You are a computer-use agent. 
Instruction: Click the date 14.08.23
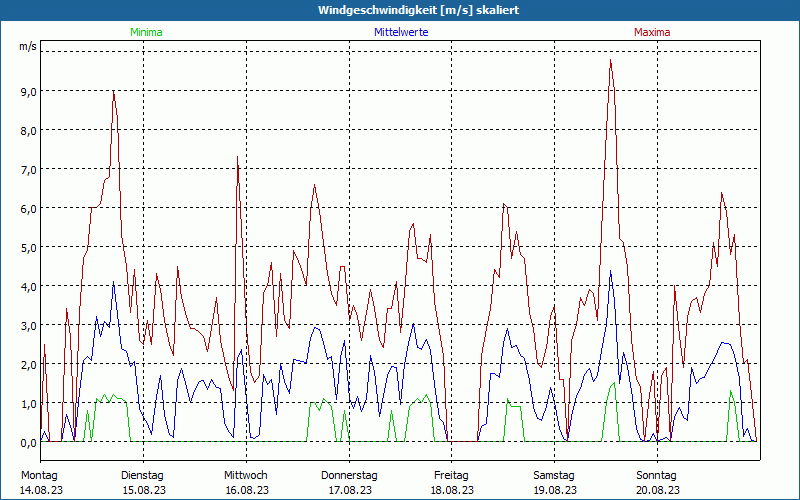point(41,490)
